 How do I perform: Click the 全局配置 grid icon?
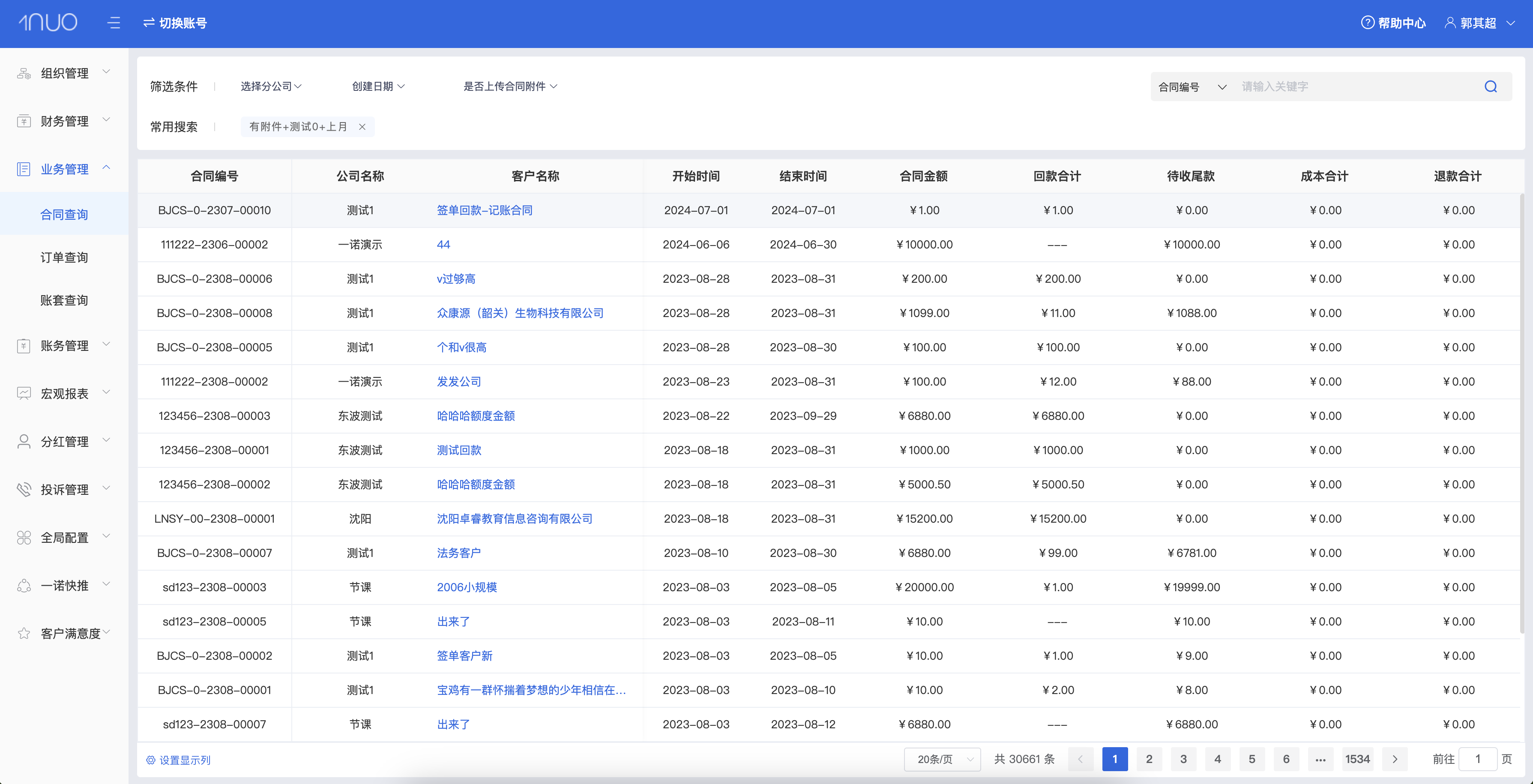(x=24, y=538)
